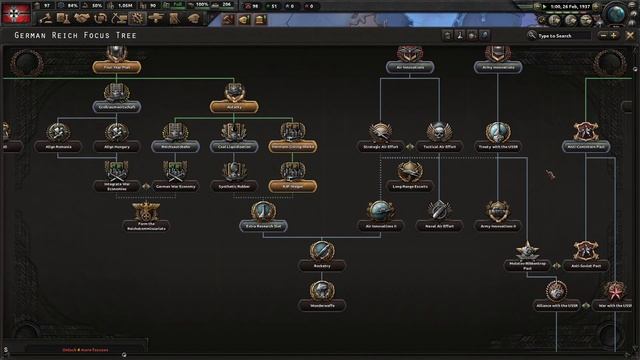Open the Diplomacy handshake screen

pyautogui.click(x=82, y=18)
